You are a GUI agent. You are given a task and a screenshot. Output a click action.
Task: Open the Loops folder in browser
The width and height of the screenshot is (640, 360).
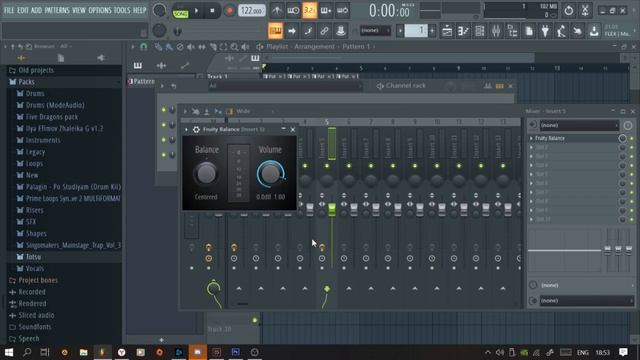pyautogui.click(x=34, y=163)
